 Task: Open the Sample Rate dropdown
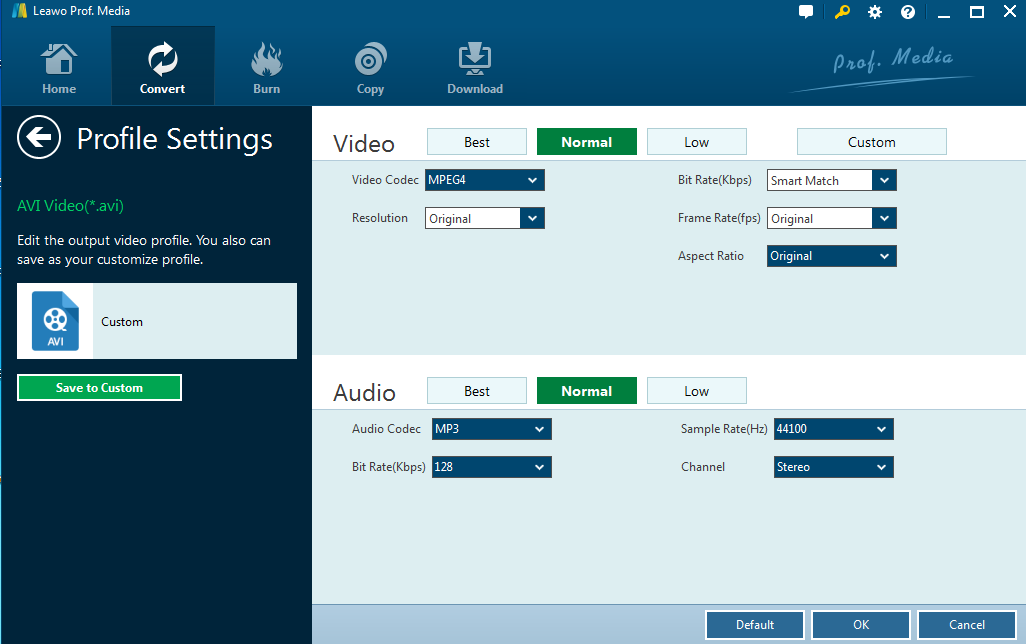[x=833, y=429]
